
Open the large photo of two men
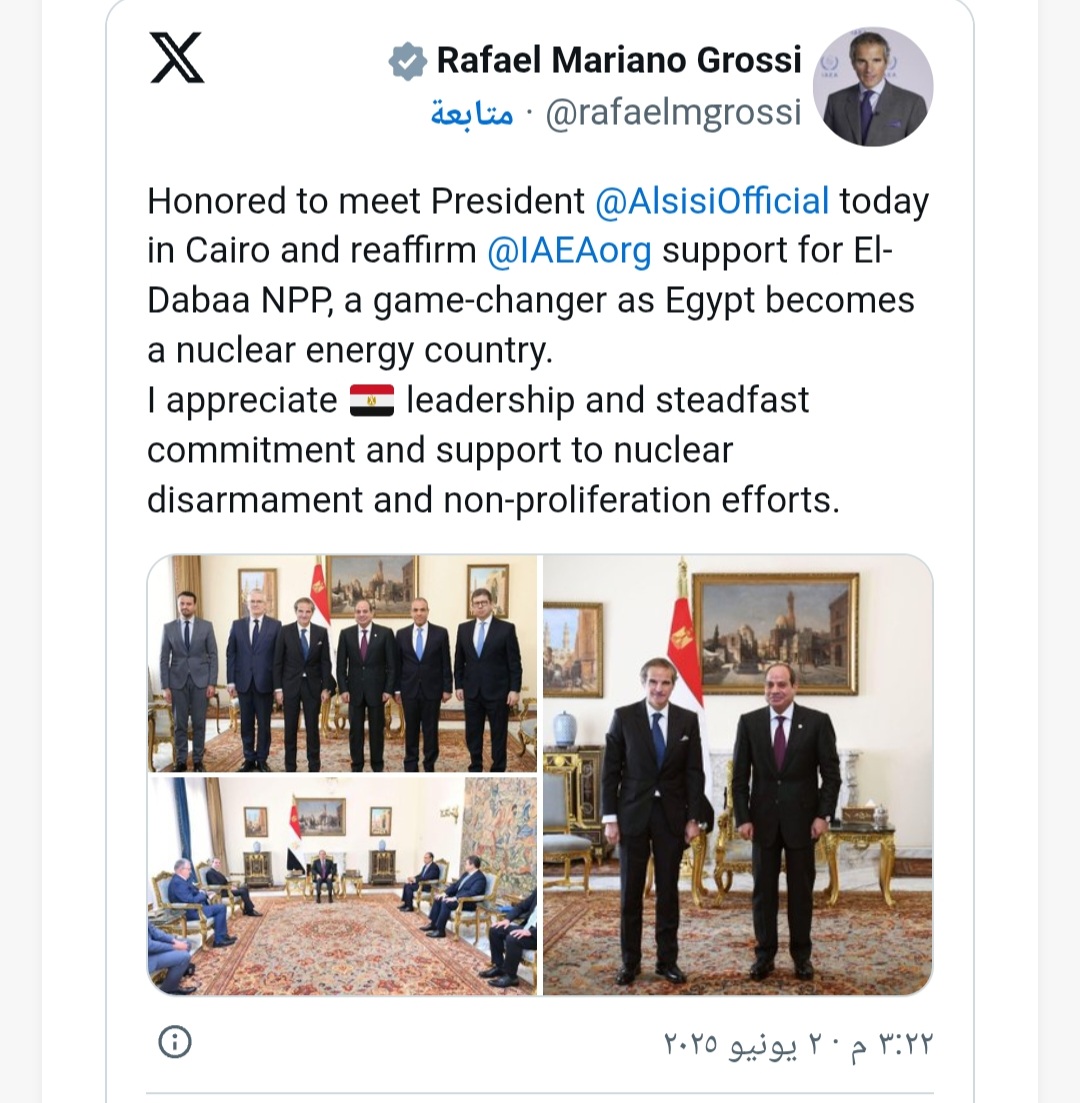click(x=738, y=775)
